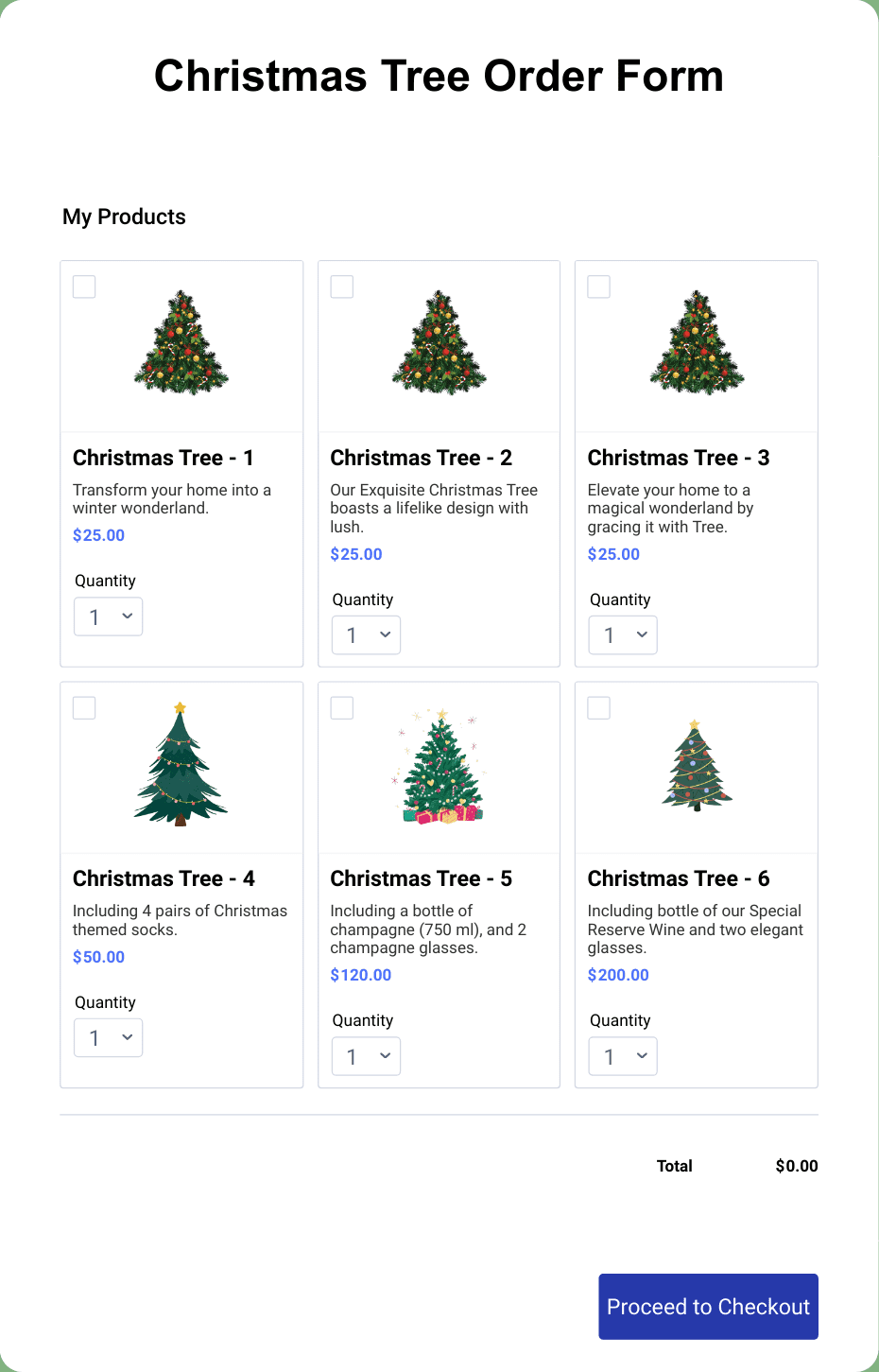Click the $25.00 price of Christmas Tree - 1
The image size is (879, 1372).
click(x=98, y=534)
